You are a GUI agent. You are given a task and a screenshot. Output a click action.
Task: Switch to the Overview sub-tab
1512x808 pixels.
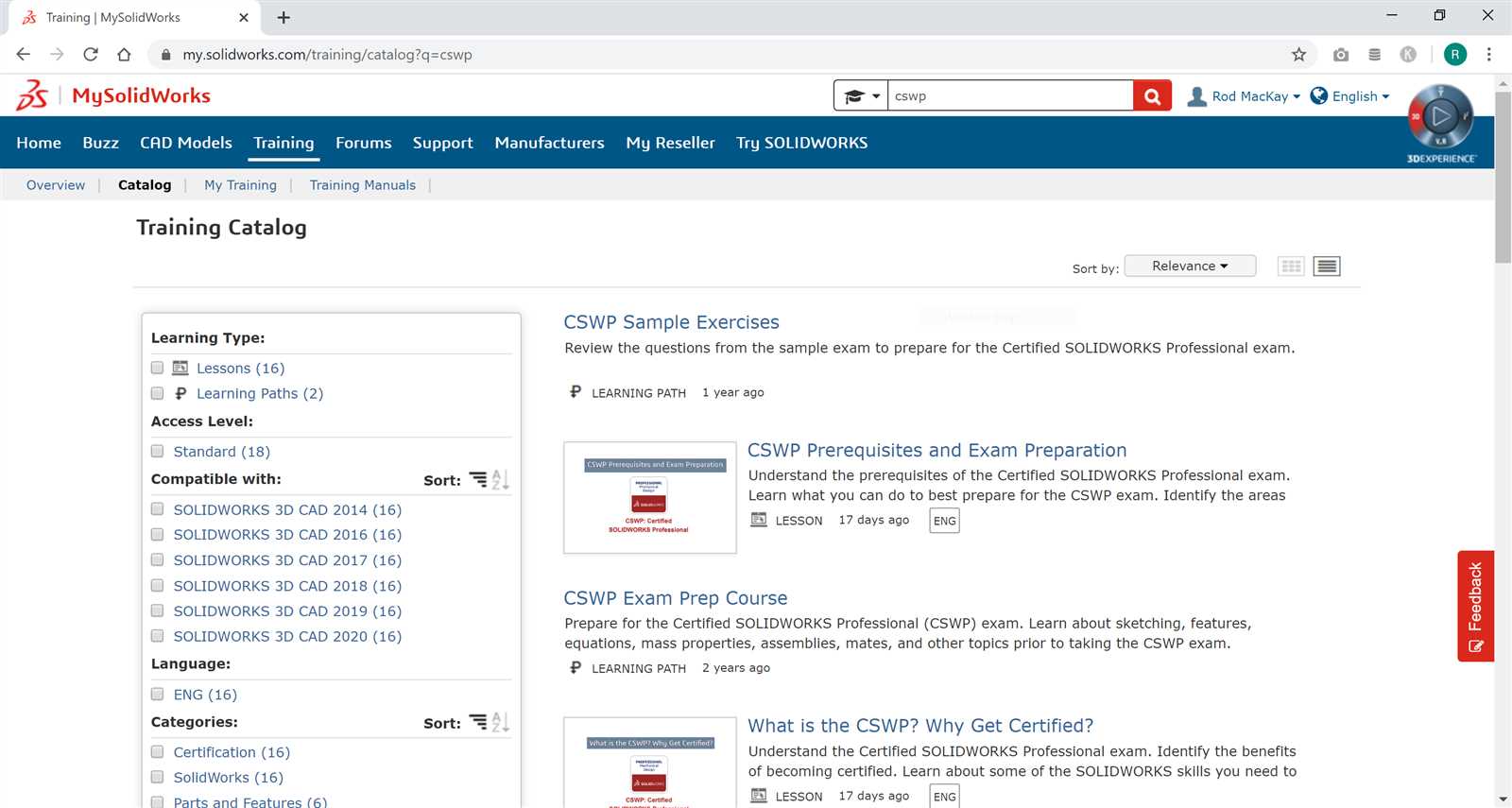(x=56, y=185)
